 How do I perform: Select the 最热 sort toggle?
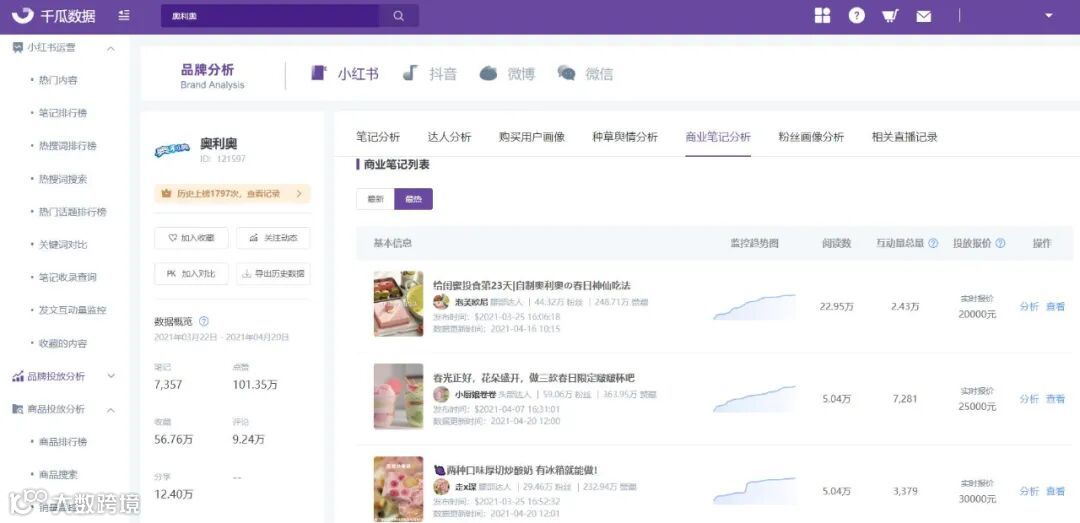point(413,199)
